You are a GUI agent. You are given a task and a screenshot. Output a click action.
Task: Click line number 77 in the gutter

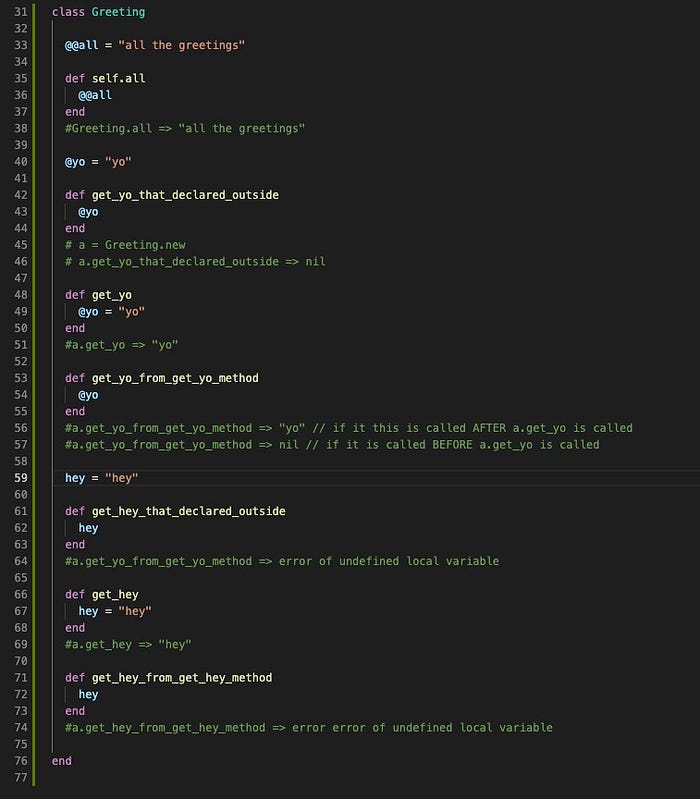pos(20,778)
